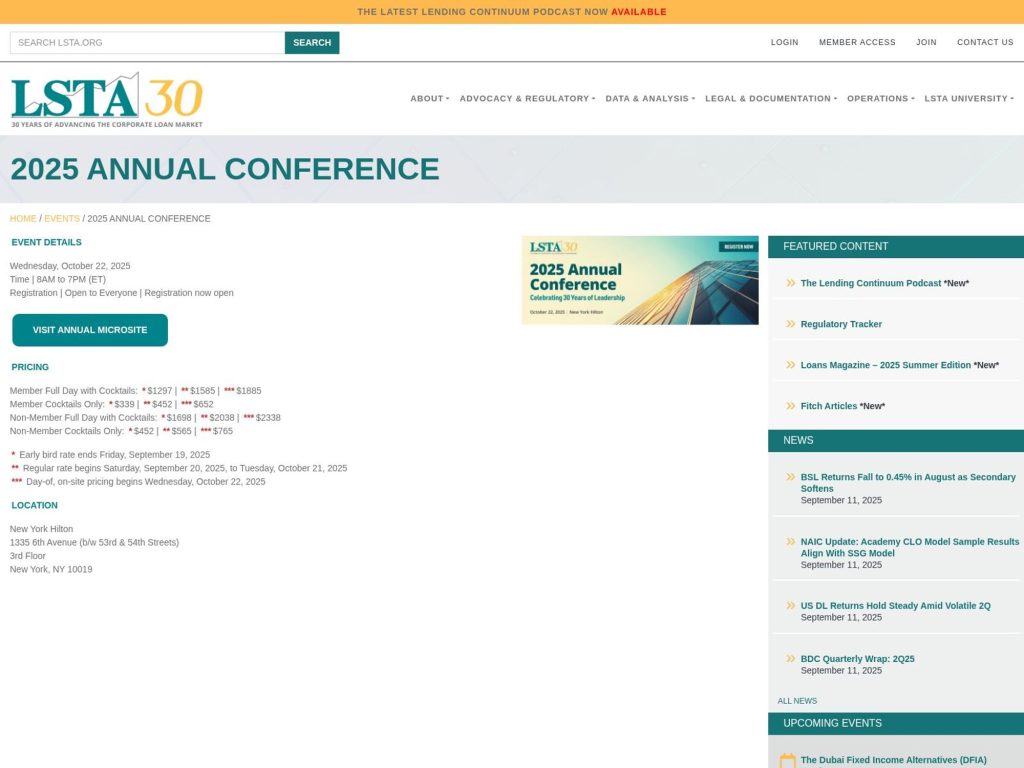
Task: Click the chevron beside BSL Returns news item
Action: [789, 477]
